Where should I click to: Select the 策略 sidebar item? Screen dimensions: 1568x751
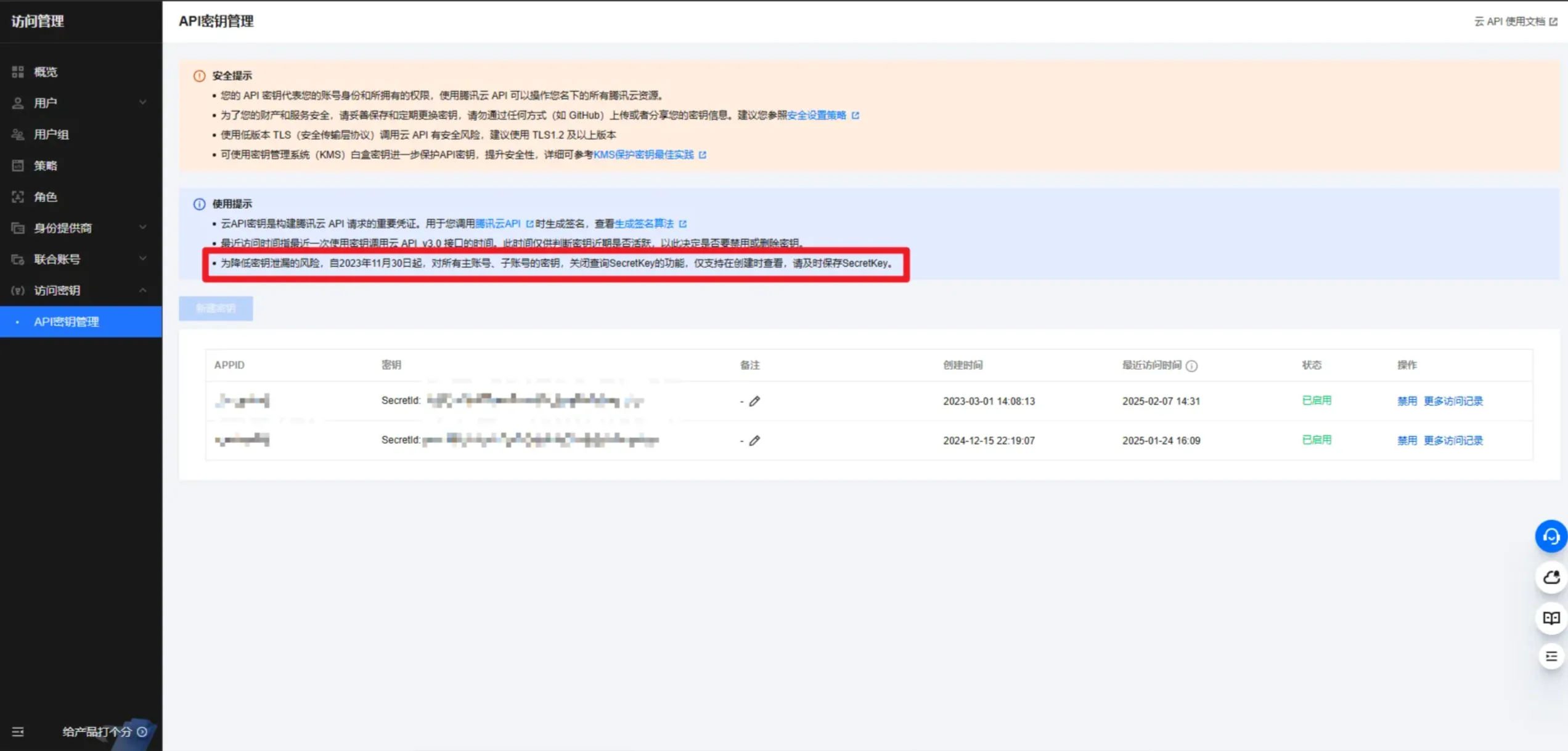(46, 166)
